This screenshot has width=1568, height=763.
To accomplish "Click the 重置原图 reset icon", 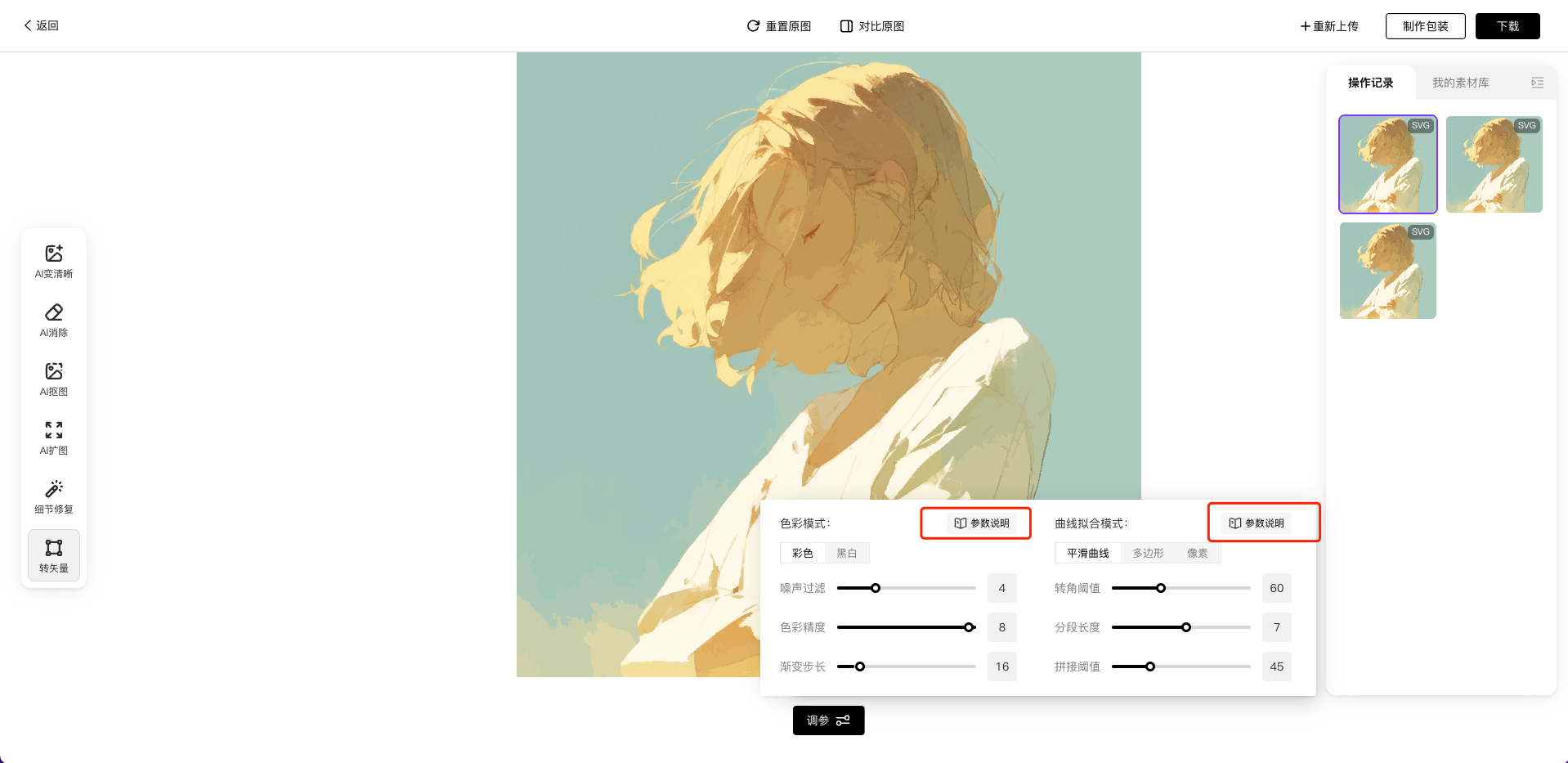I will click(754, 26).
